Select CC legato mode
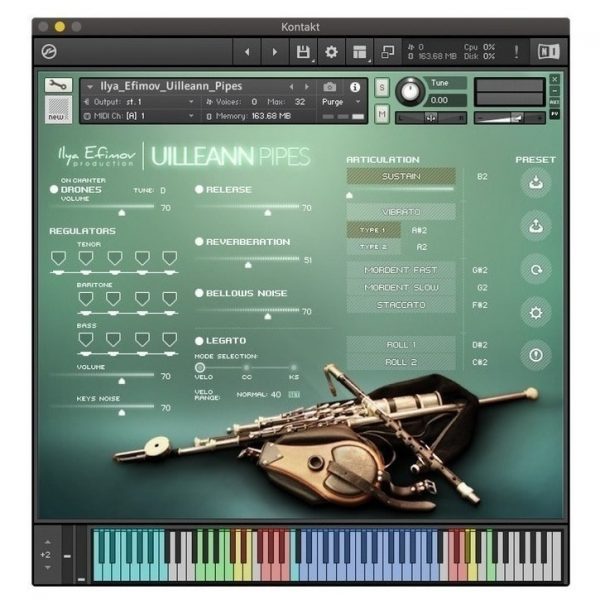The width and height of the screenshot is (600, 600). point(247,368)
